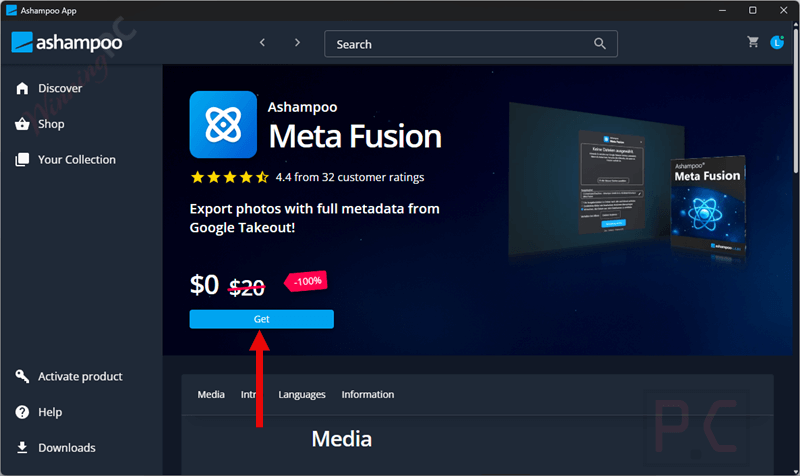The height and width of the screenshot is (476, 800).
Task: Click the search magnifier icon
Action: click(600, 44)
